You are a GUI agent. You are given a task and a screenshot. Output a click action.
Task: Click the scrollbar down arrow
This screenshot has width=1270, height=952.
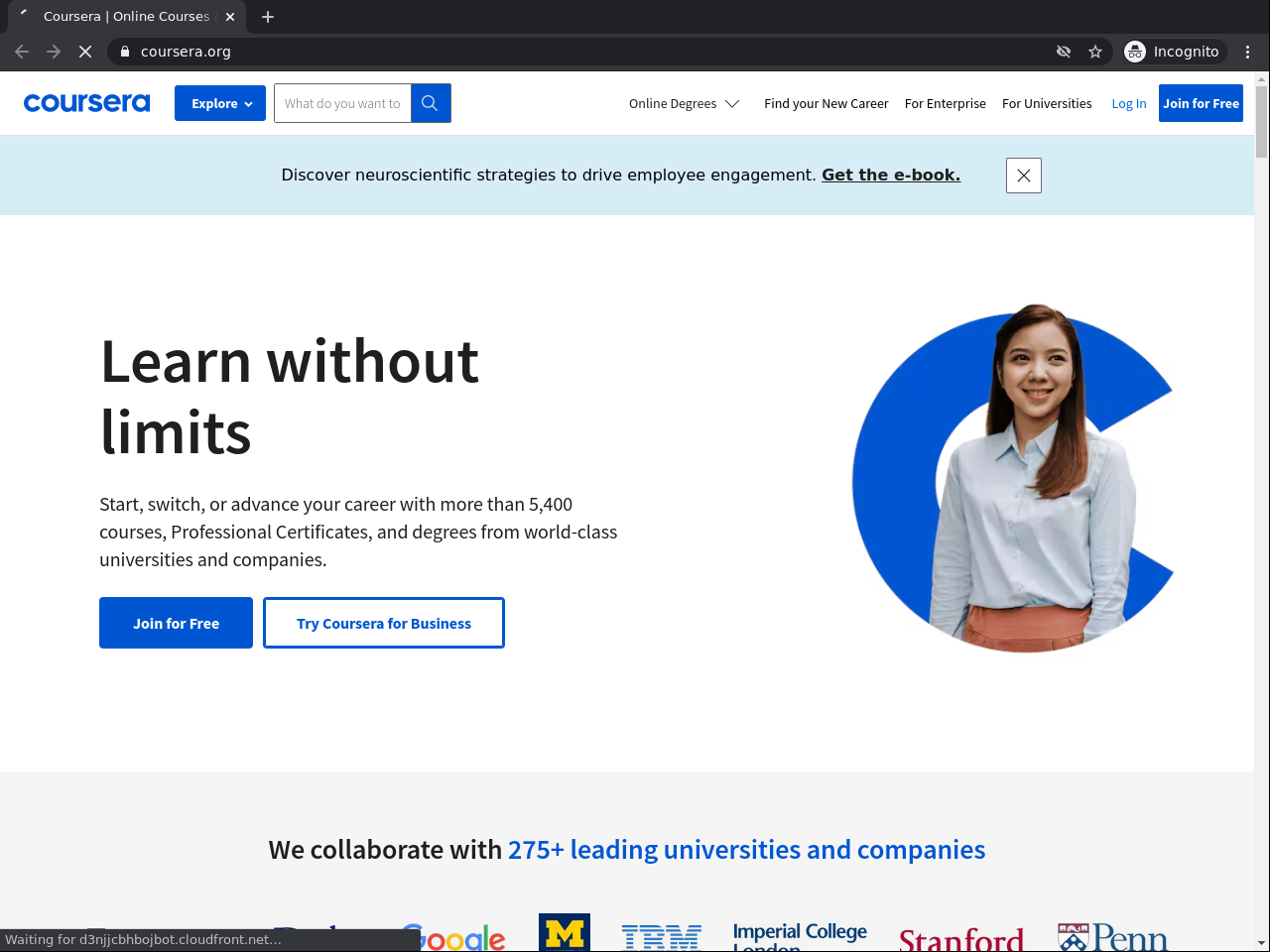click(x=1262, y=943)
